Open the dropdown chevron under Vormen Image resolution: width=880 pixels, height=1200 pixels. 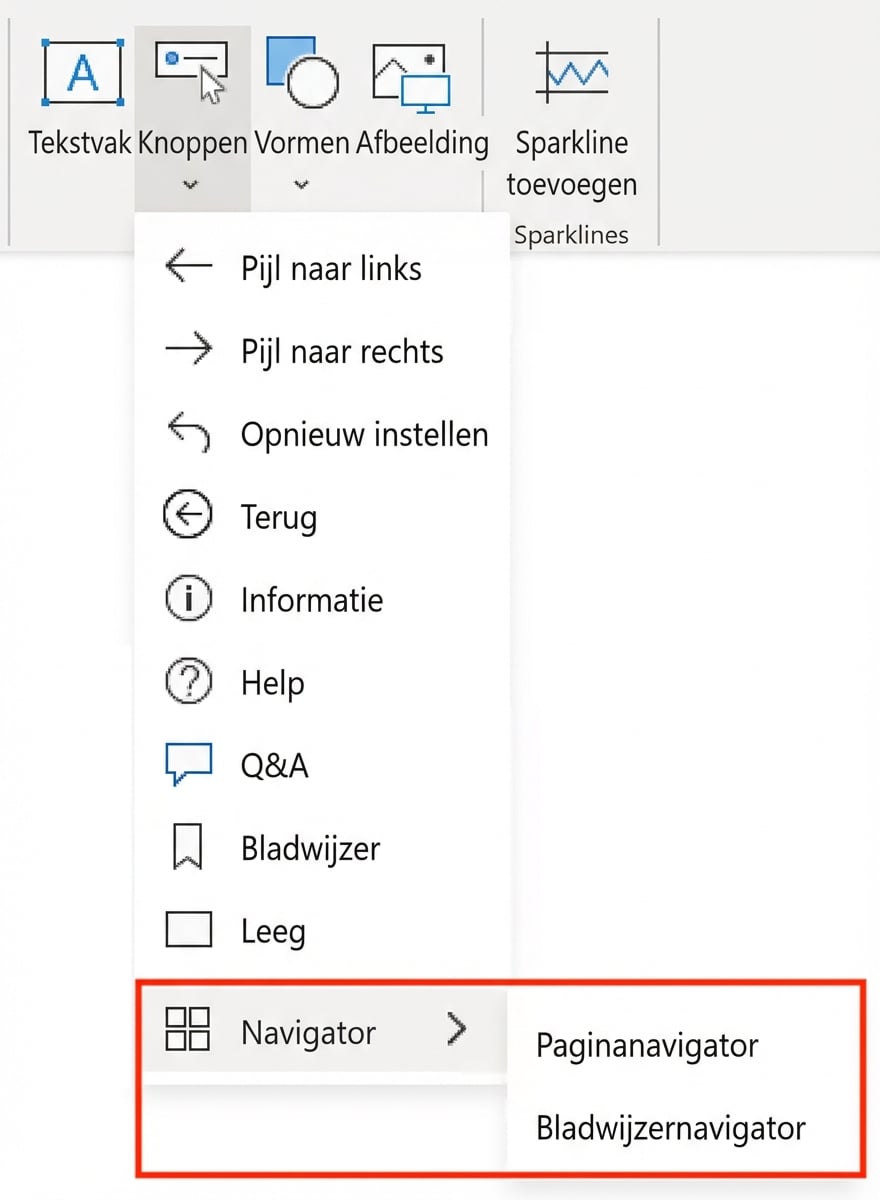coord(300,185)
